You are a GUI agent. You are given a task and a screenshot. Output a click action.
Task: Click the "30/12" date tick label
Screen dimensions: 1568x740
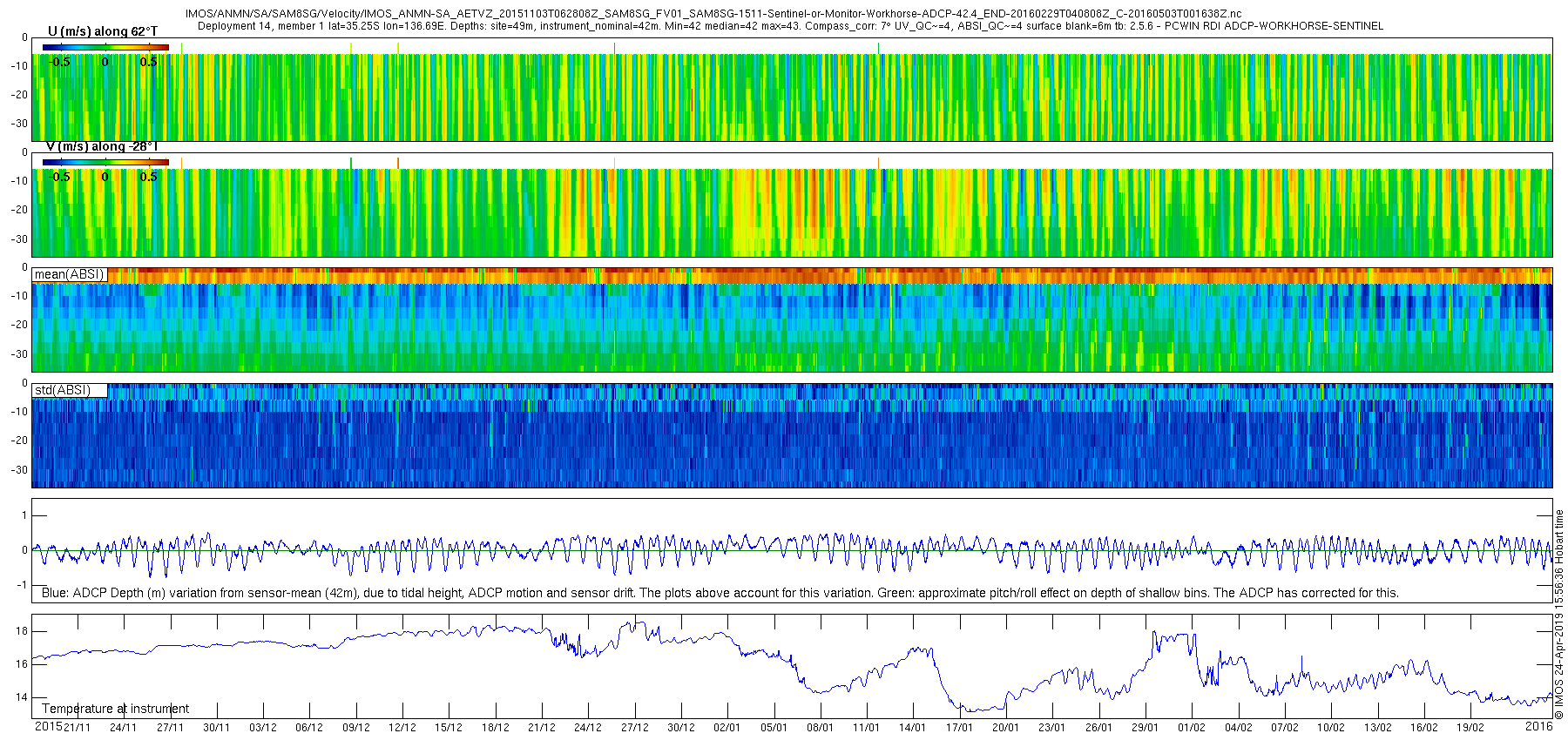(680, 727)
